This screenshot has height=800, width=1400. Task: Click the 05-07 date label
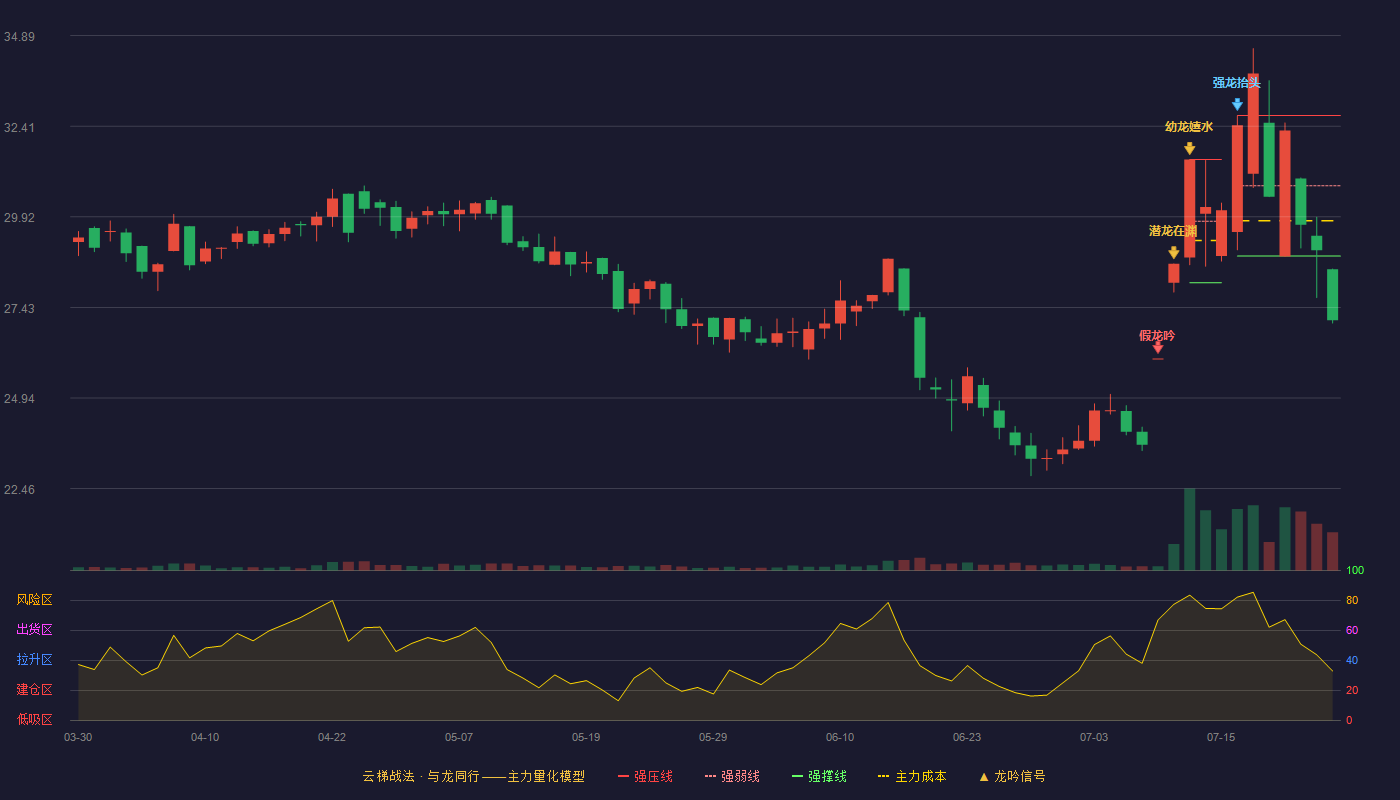point(459,737)
